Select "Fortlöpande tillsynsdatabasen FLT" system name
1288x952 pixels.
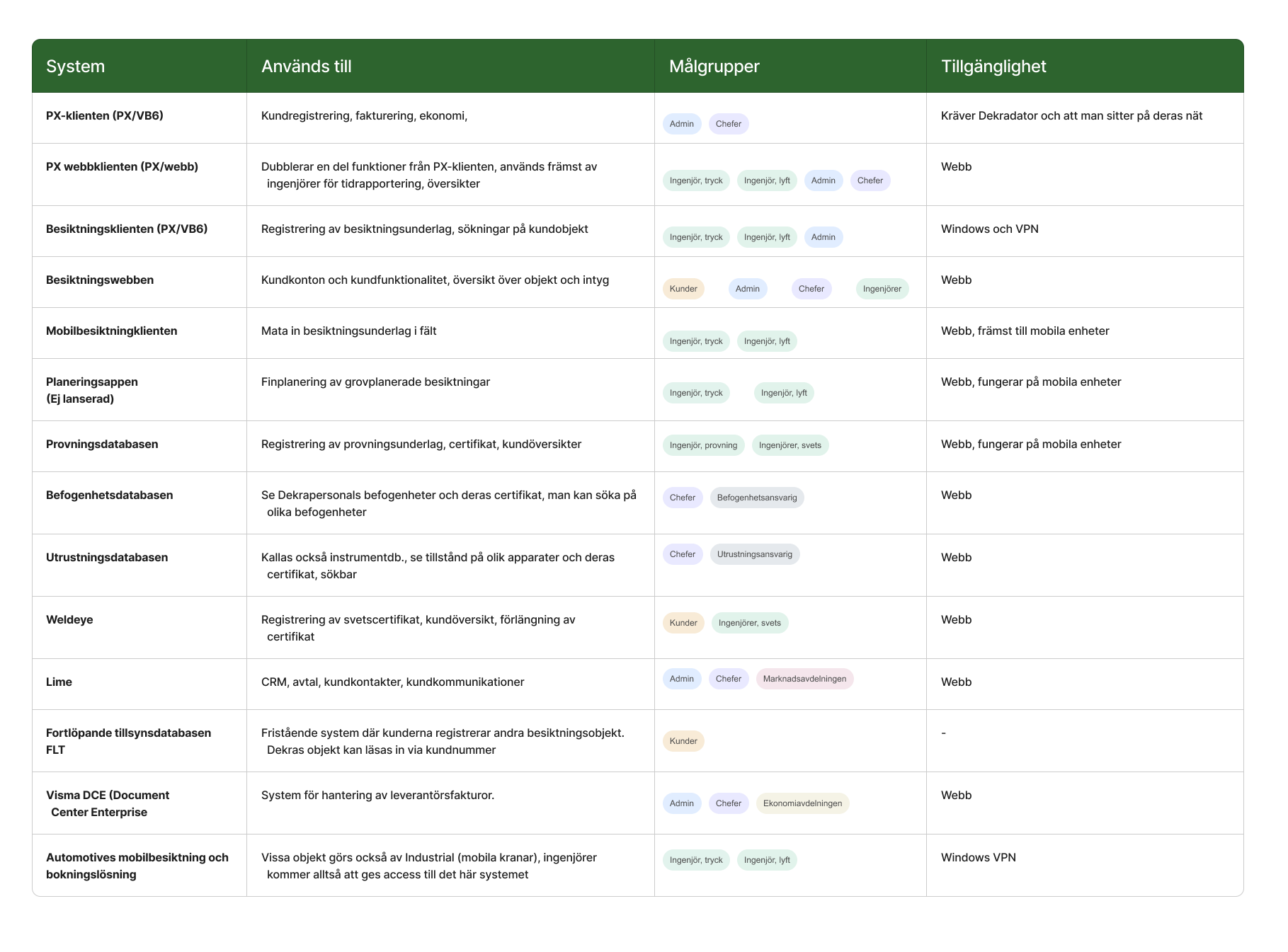coord(128,741)
